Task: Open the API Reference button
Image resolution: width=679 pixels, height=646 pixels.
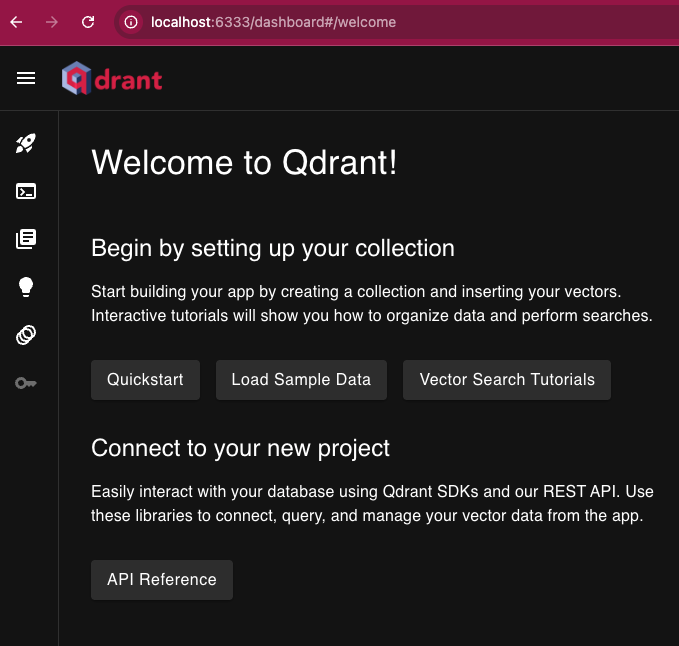Action: click(162, 580)
